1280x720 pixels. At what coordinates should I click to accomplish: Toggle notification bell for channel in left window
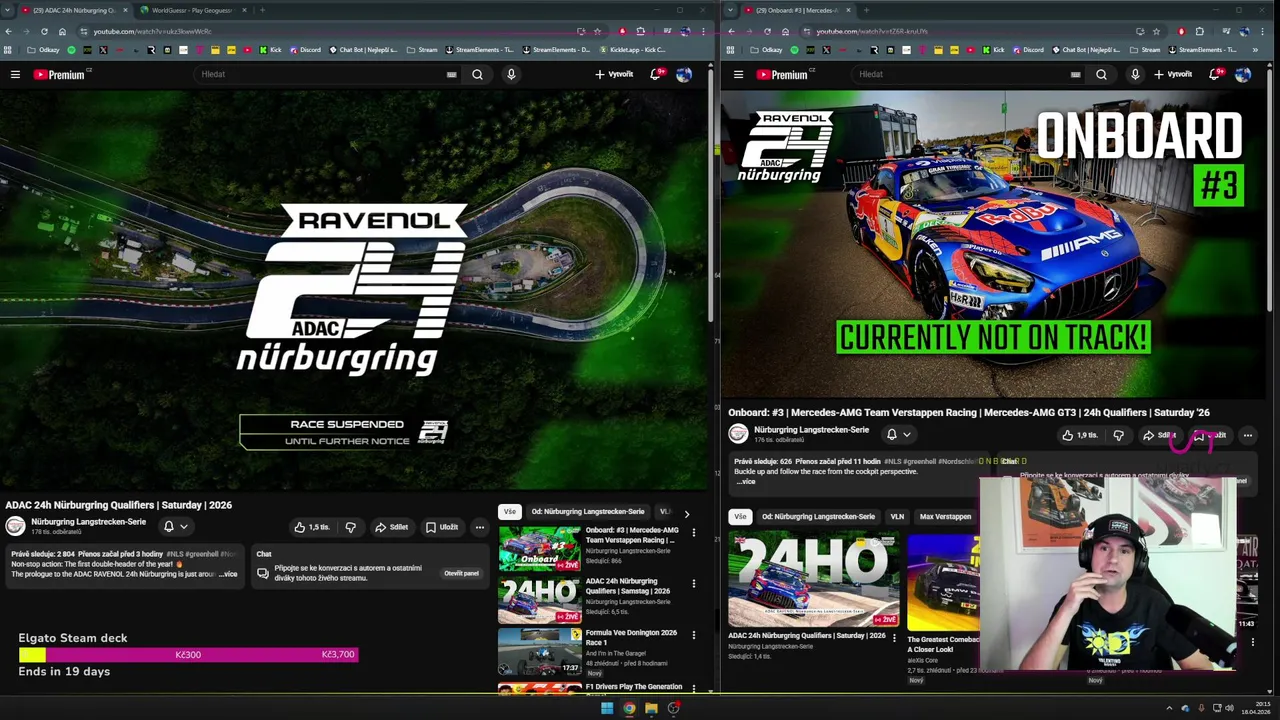click(175, 526)
